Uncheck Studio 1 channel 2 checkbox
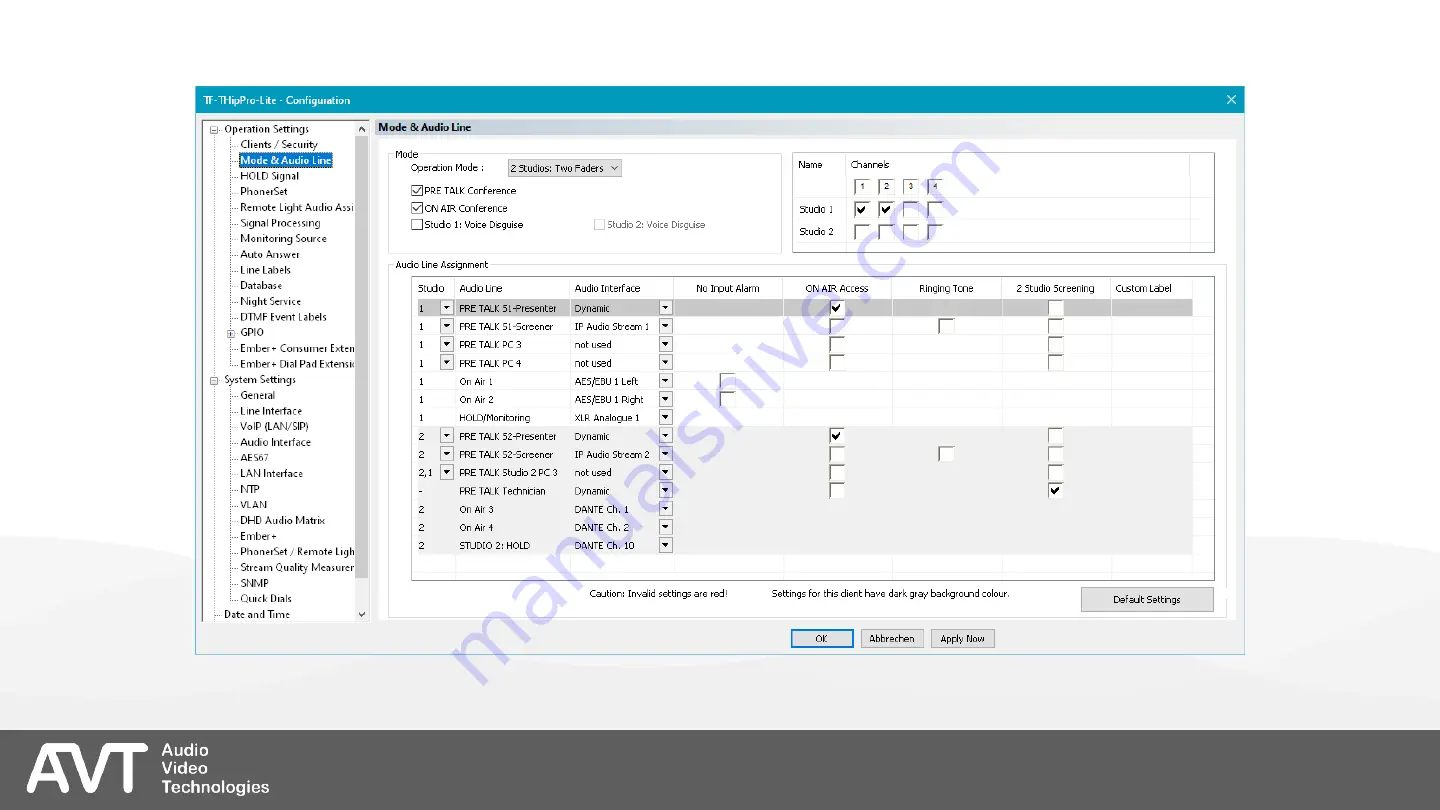The image size is (1440, 810). (886, 209)
